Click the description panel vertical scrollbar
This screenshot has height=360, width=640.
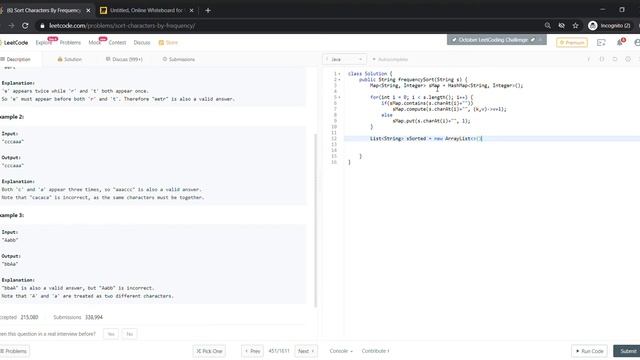point(316,220)
